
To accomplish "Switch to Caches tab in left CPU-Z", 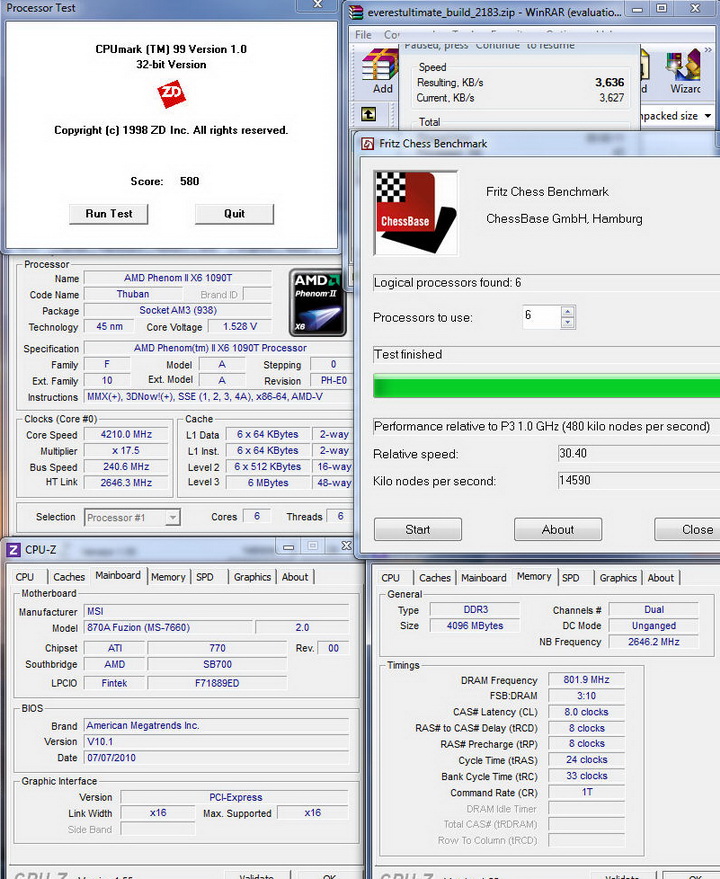I will click(69, 577).
